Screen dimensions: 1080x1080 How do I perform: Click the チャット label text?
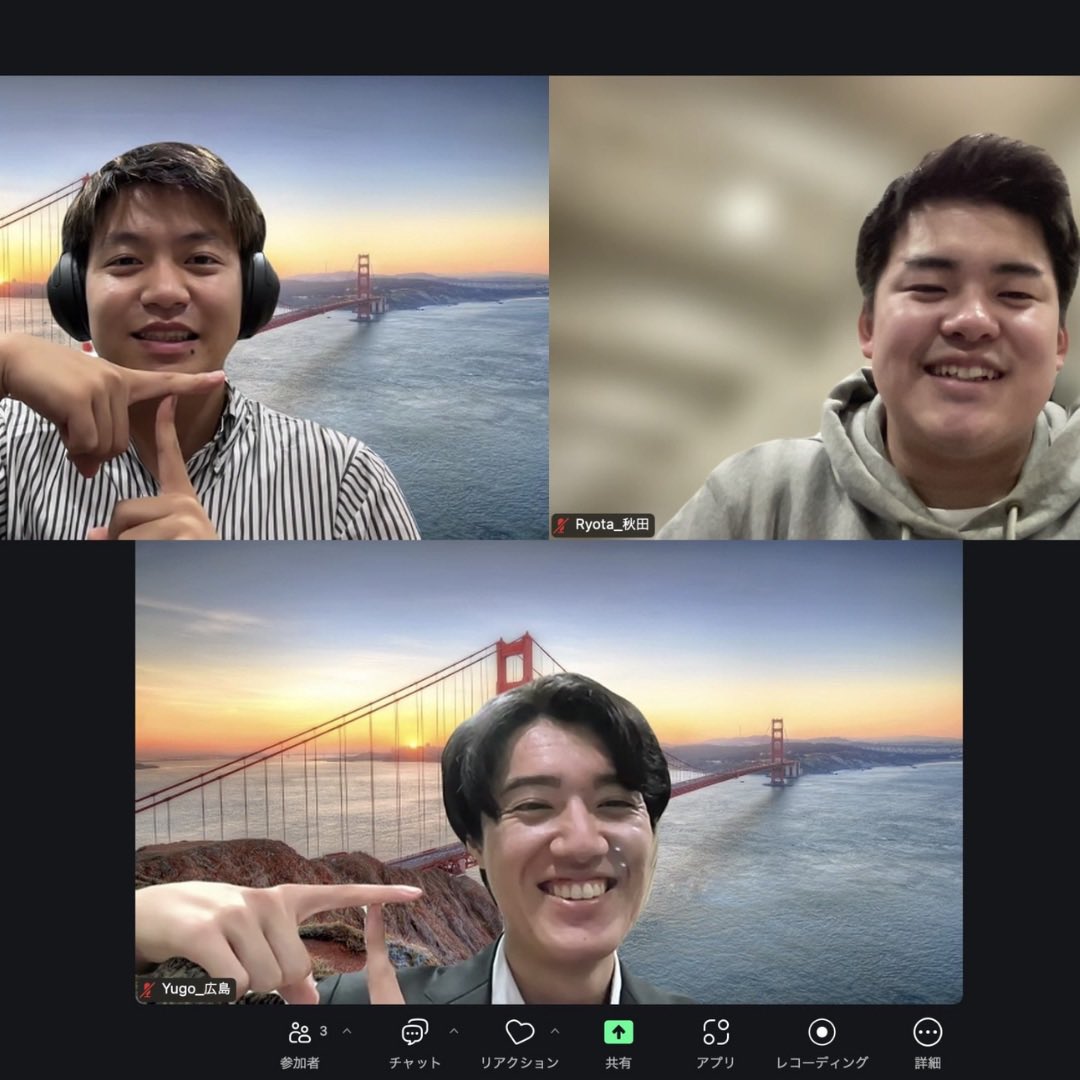(415, 1063)
